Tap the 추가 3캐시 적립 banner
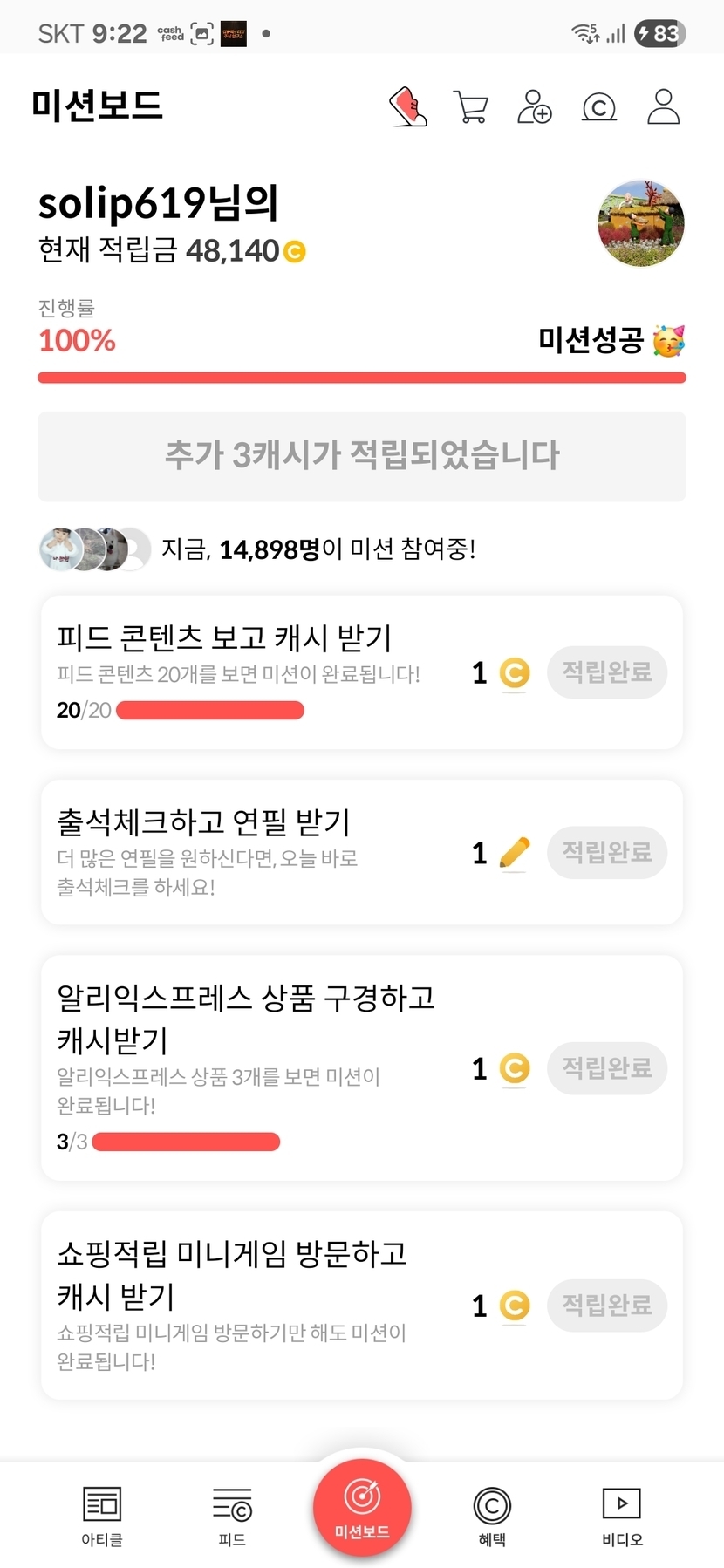The image size is (724, 1568). (362, 456)
